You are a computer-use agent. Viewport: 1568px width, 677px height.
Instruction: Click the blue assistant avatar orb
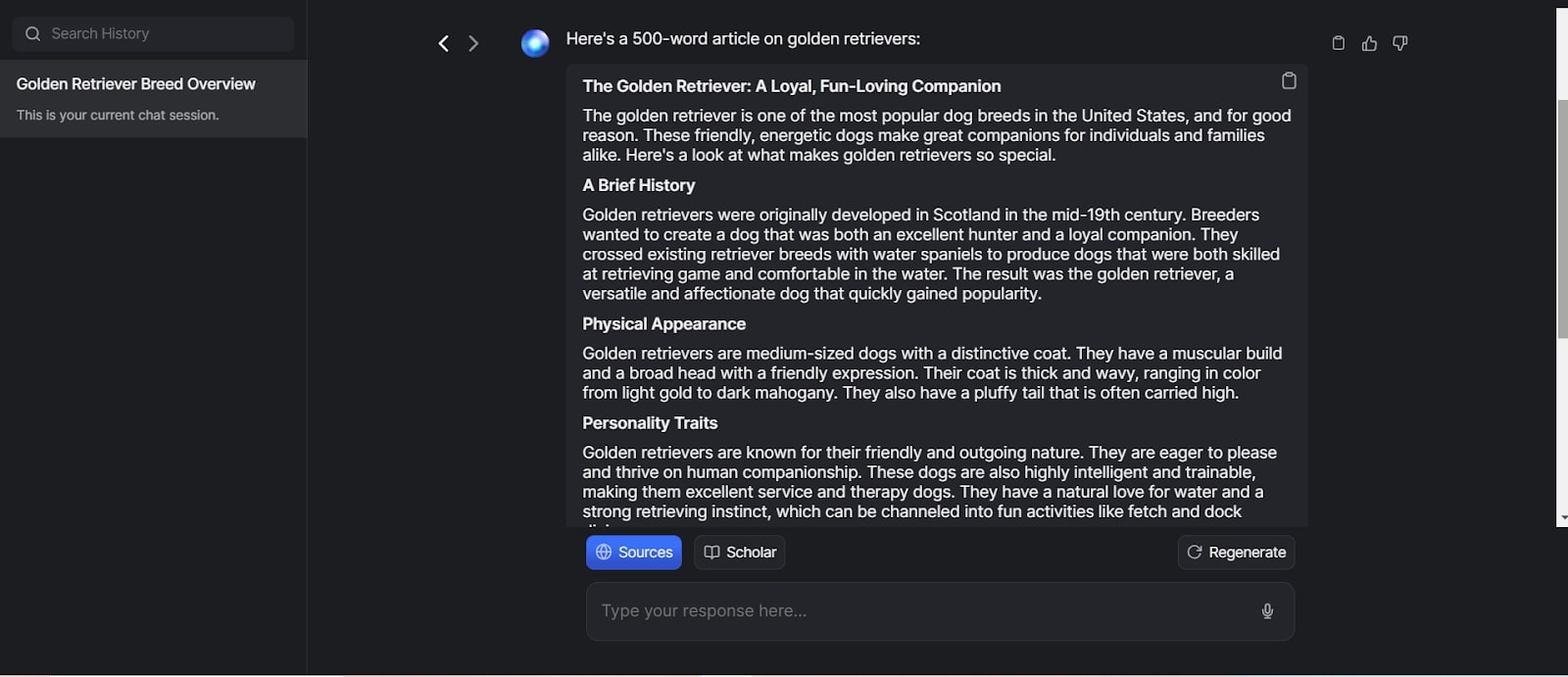click(535, 43)
